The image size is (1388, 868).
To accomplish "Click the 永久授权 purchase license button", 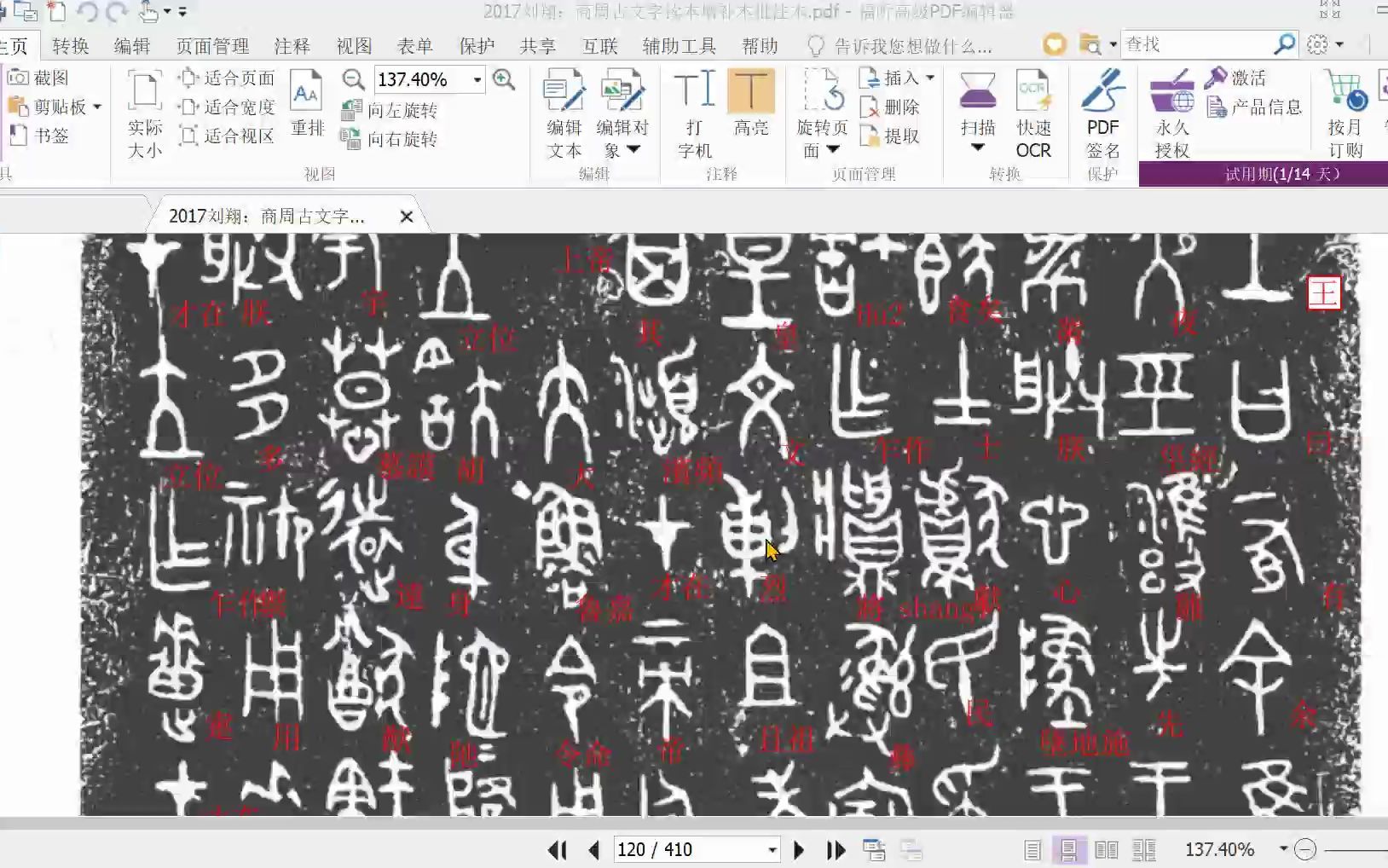I will point(1172,115).
